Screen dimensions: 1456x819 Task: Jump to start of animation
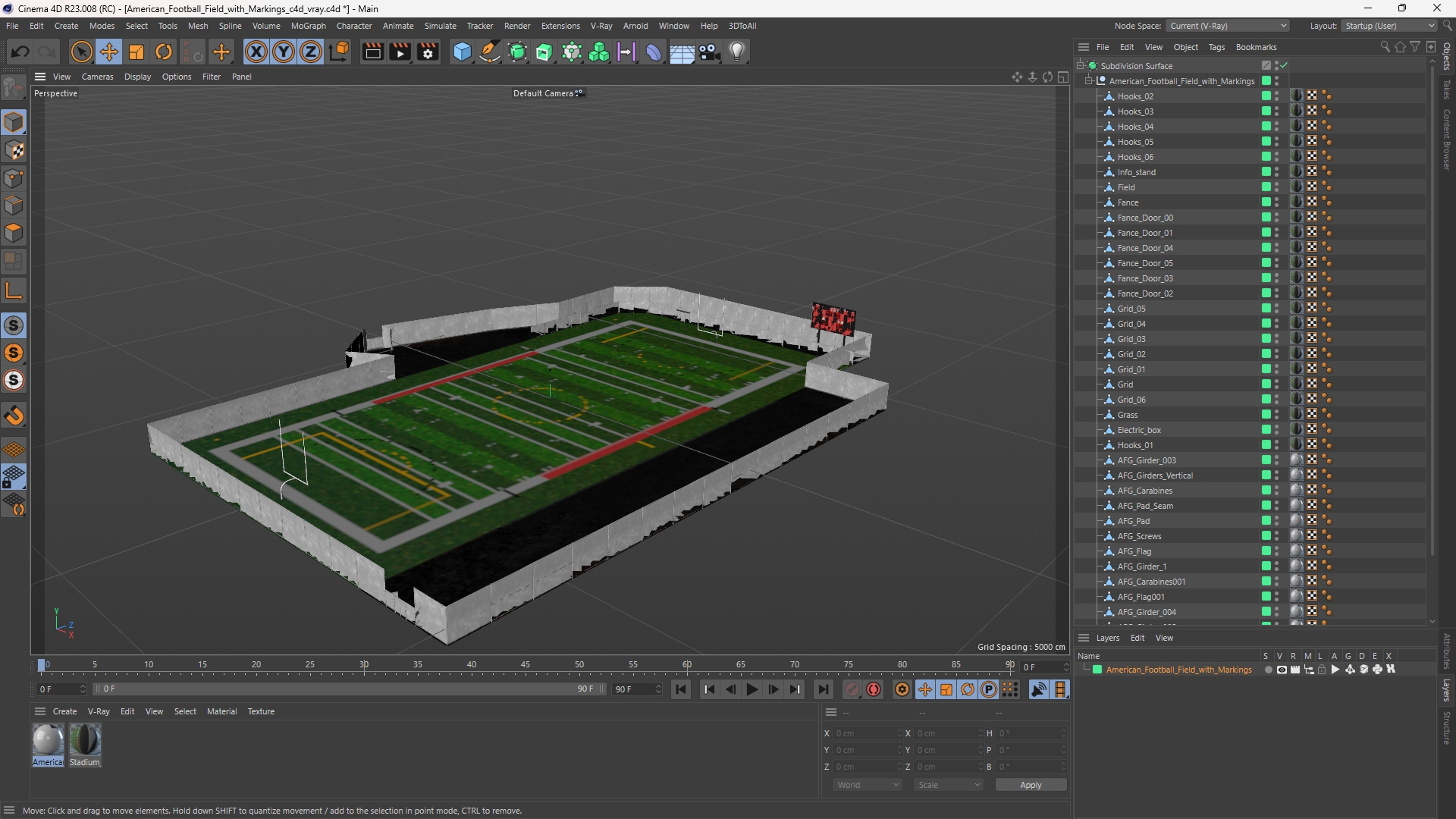(x=681, y=689)
